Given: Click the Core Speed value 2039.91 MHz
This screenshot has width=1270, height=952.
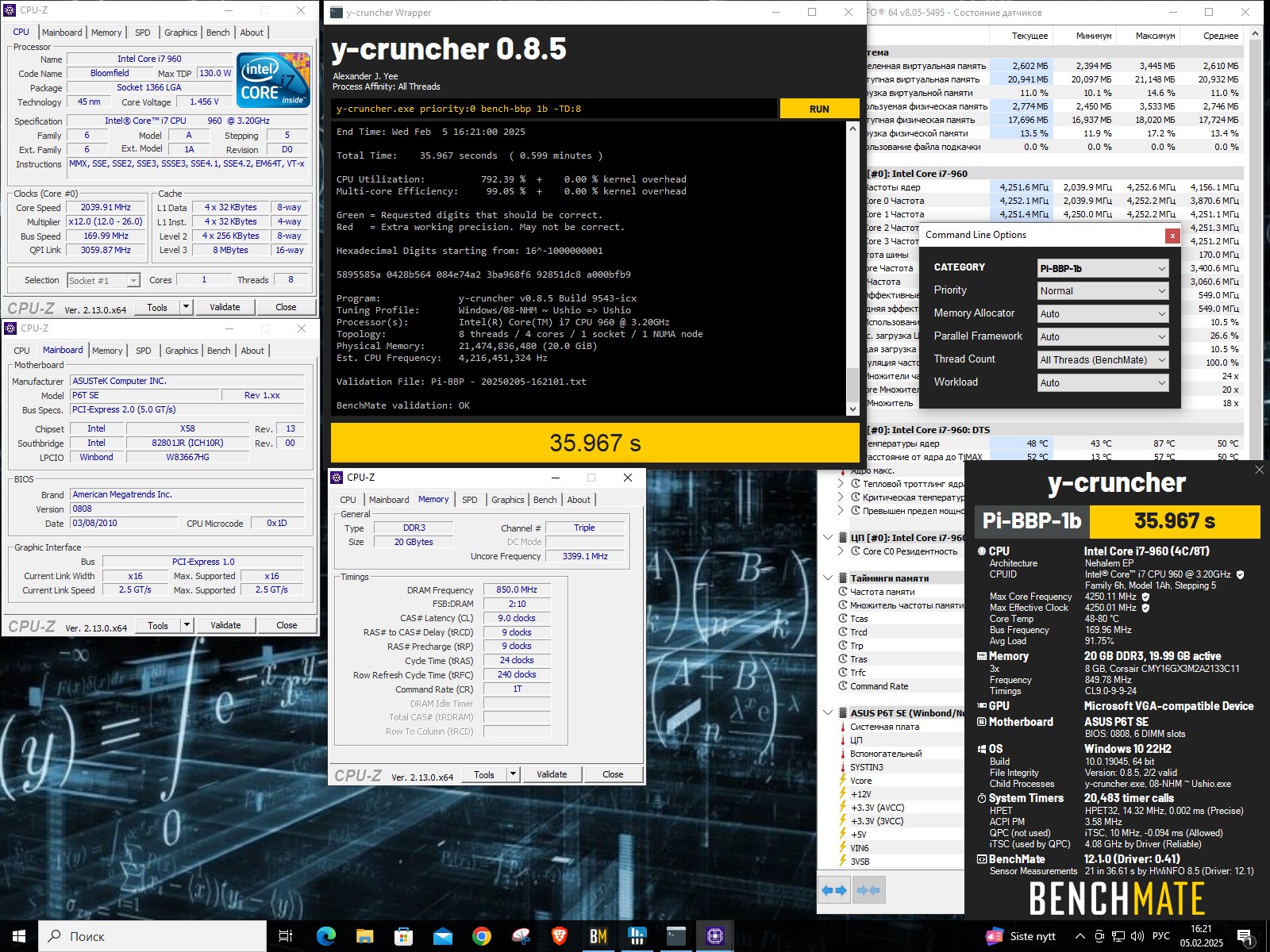Looking at the screenshot, I should coord(106,207).
